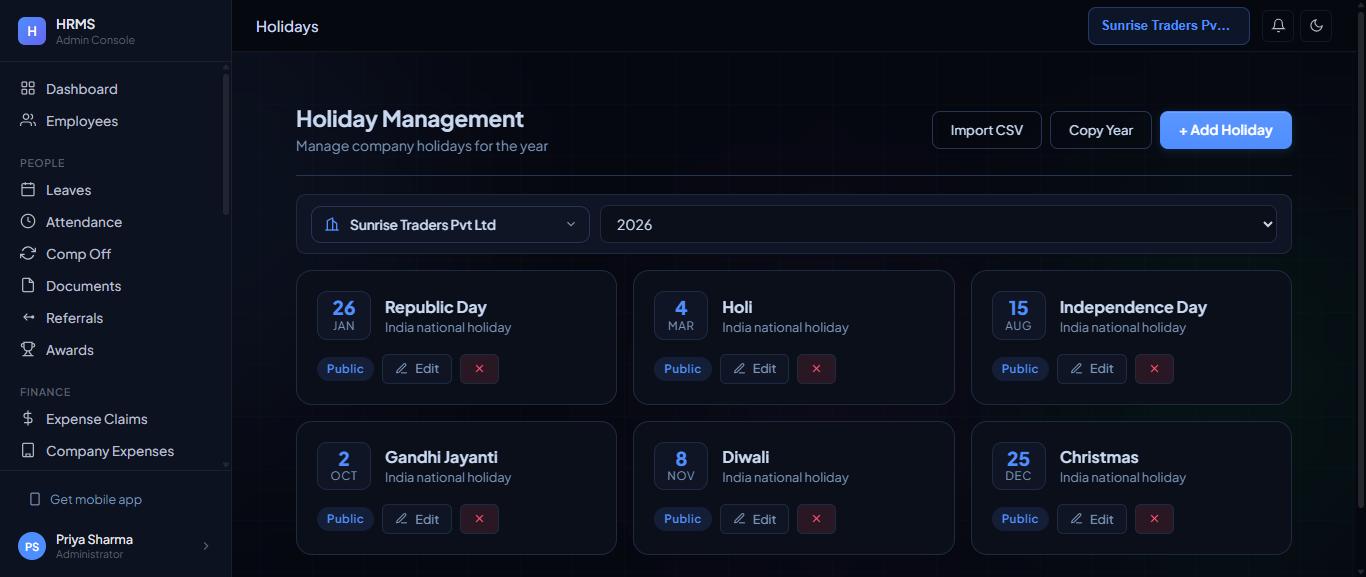Edit Gandhi Jayanti holiday
Image resolution: width=1366 pixels, height=577 pixels.
tap(417, 519)
